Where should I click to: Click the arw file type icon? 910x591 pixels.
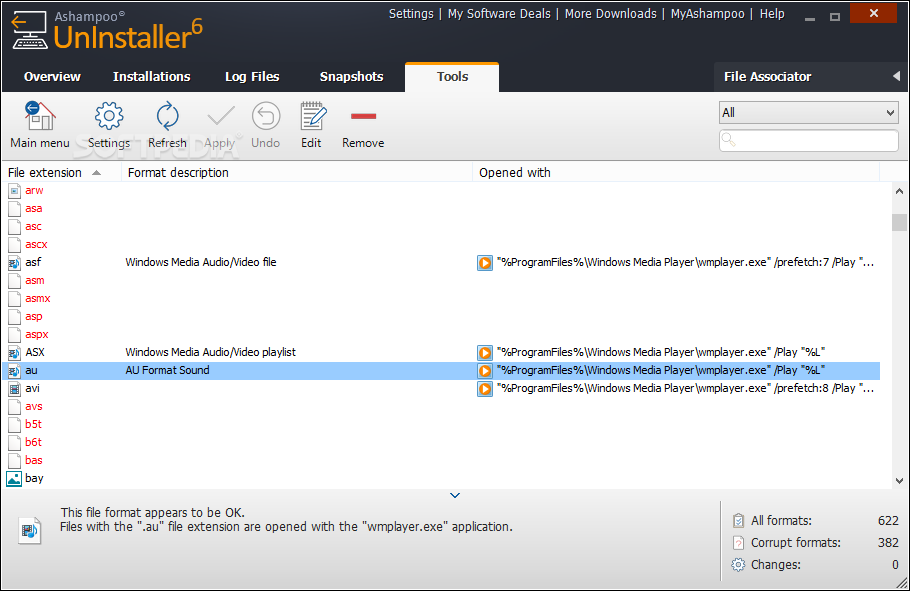tap(15, 191)
